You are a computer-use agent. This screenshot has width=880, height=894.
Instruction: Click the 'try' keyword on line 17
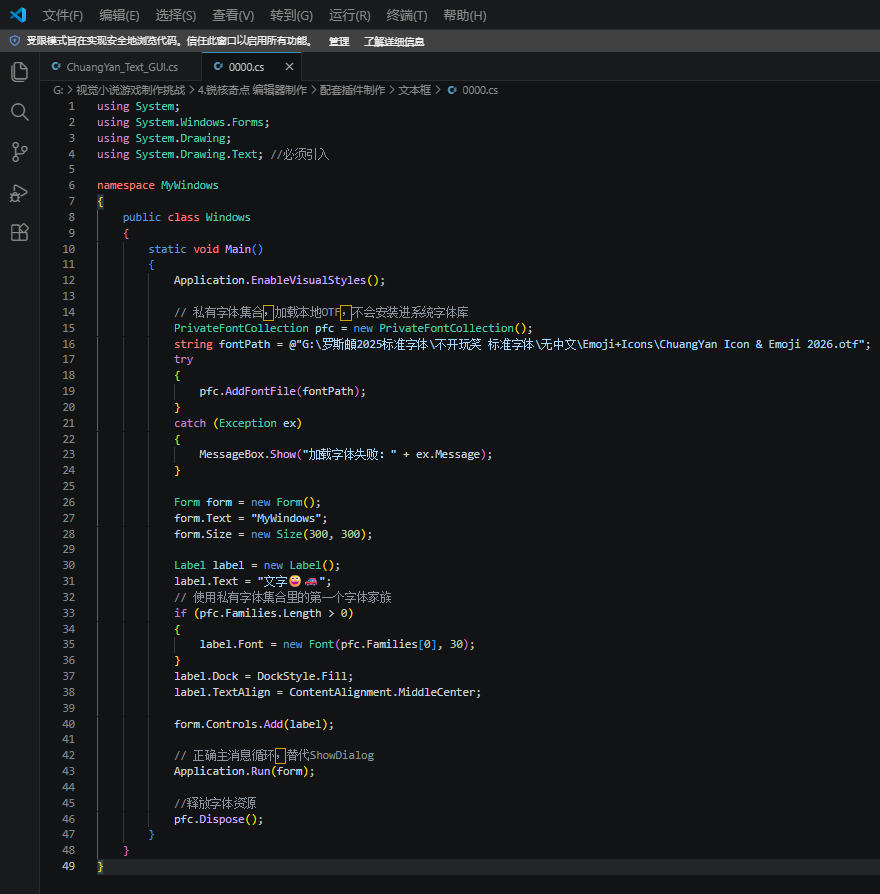tap(184, 359)
